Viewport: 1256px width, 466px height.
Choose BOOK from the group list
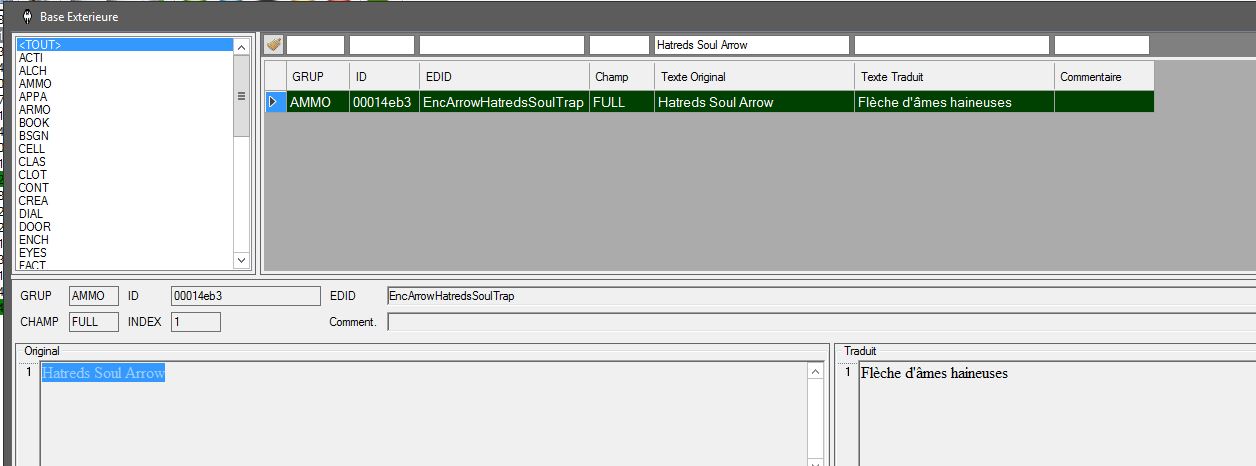pos(34,123)
